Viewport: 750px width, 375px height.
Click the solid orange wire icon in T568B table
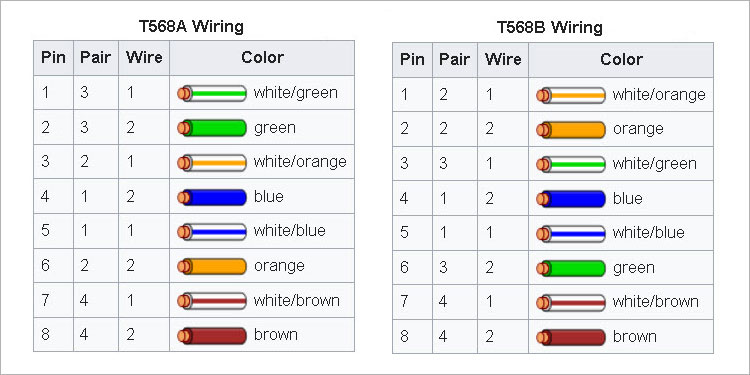571,130
